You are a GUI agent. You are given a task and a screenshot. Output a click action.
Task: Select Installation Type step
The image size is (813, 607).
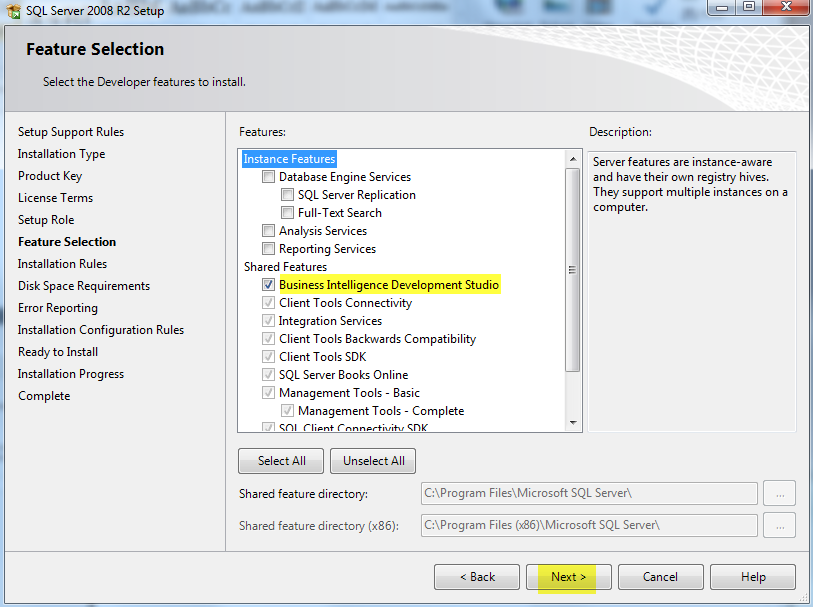coord(62,154)
